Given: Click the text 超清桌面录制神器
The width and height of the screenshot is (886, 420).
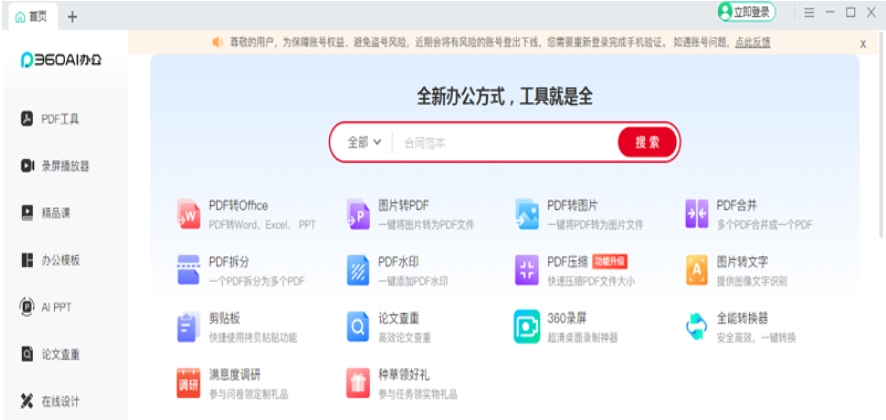Looking at the screenshot, I should [583, 338].
